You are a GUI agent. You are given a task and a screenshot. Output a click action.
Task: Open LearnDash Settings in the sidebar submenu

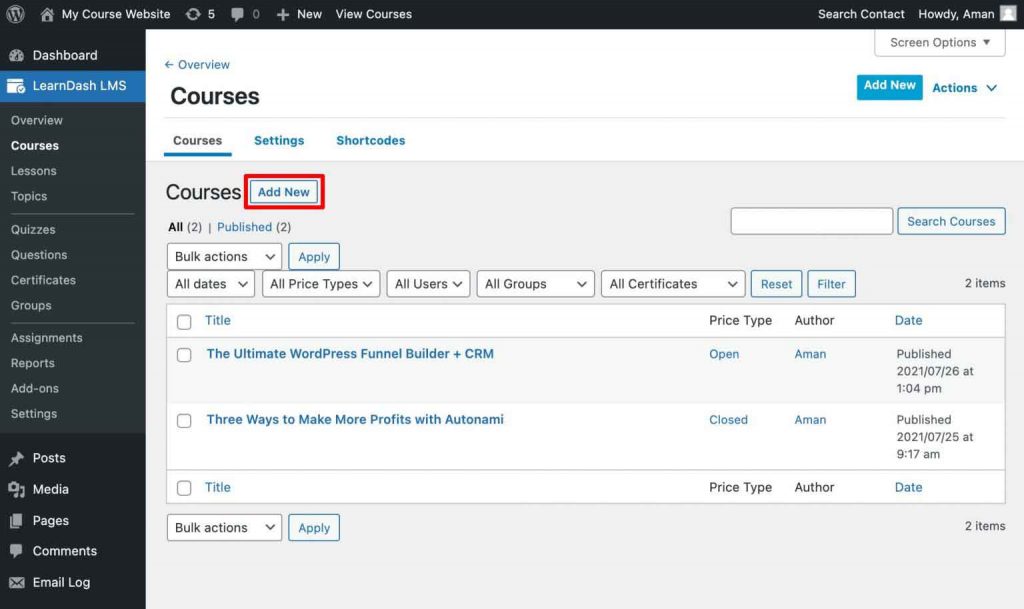pyautogui.click(x=34, y=414)
